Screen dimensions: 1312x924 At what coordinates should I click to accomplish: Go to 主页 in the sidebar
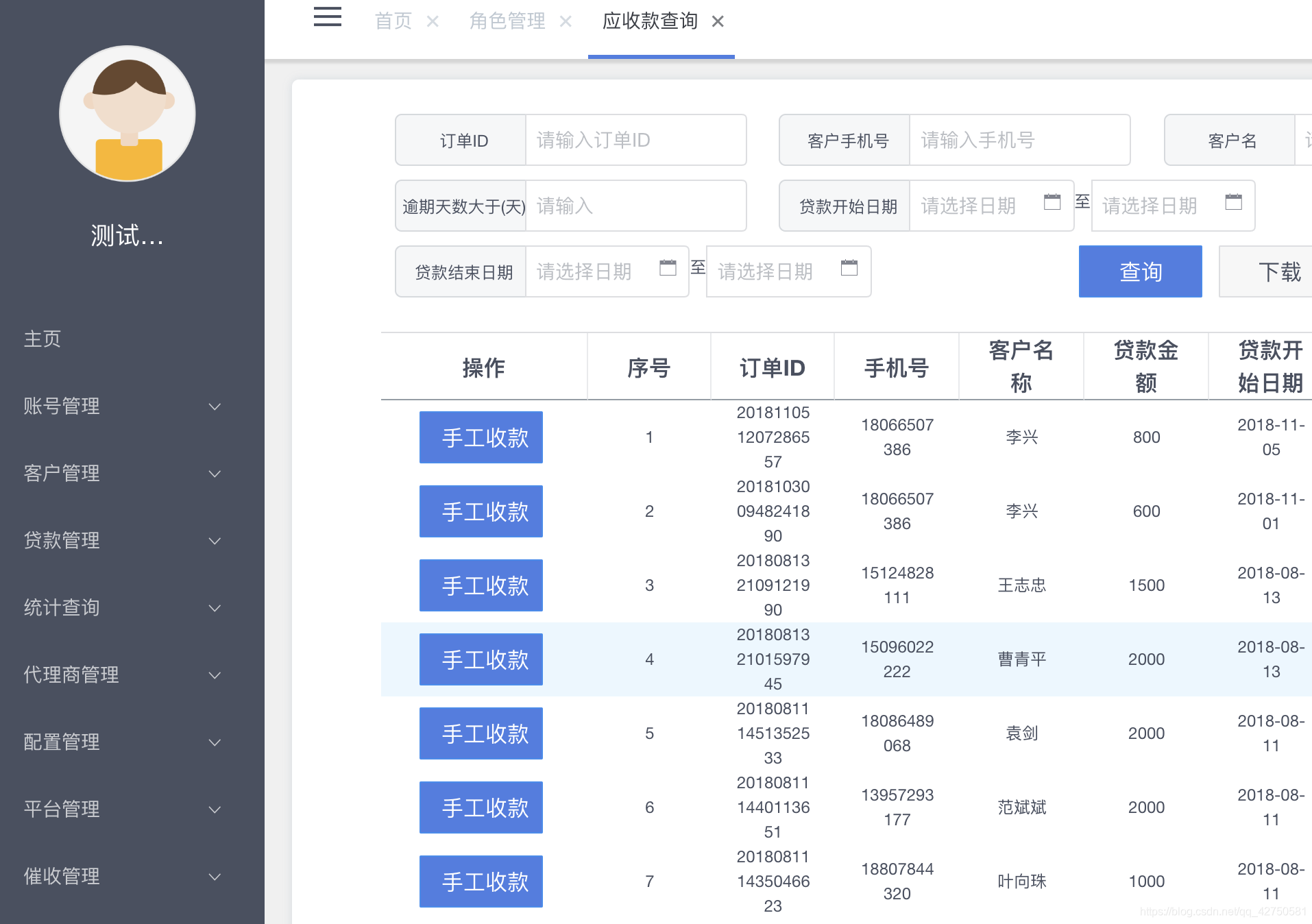pos(42,339)
